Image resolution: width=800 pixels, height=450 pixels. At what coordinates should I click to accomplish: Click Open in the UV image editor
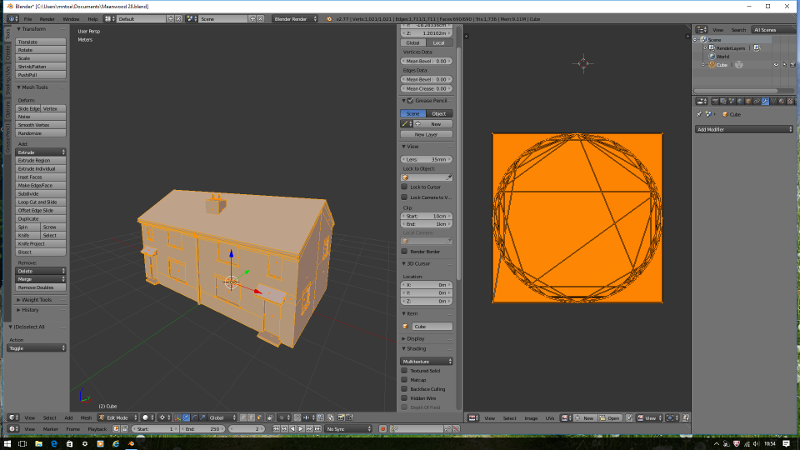point(609,418)
